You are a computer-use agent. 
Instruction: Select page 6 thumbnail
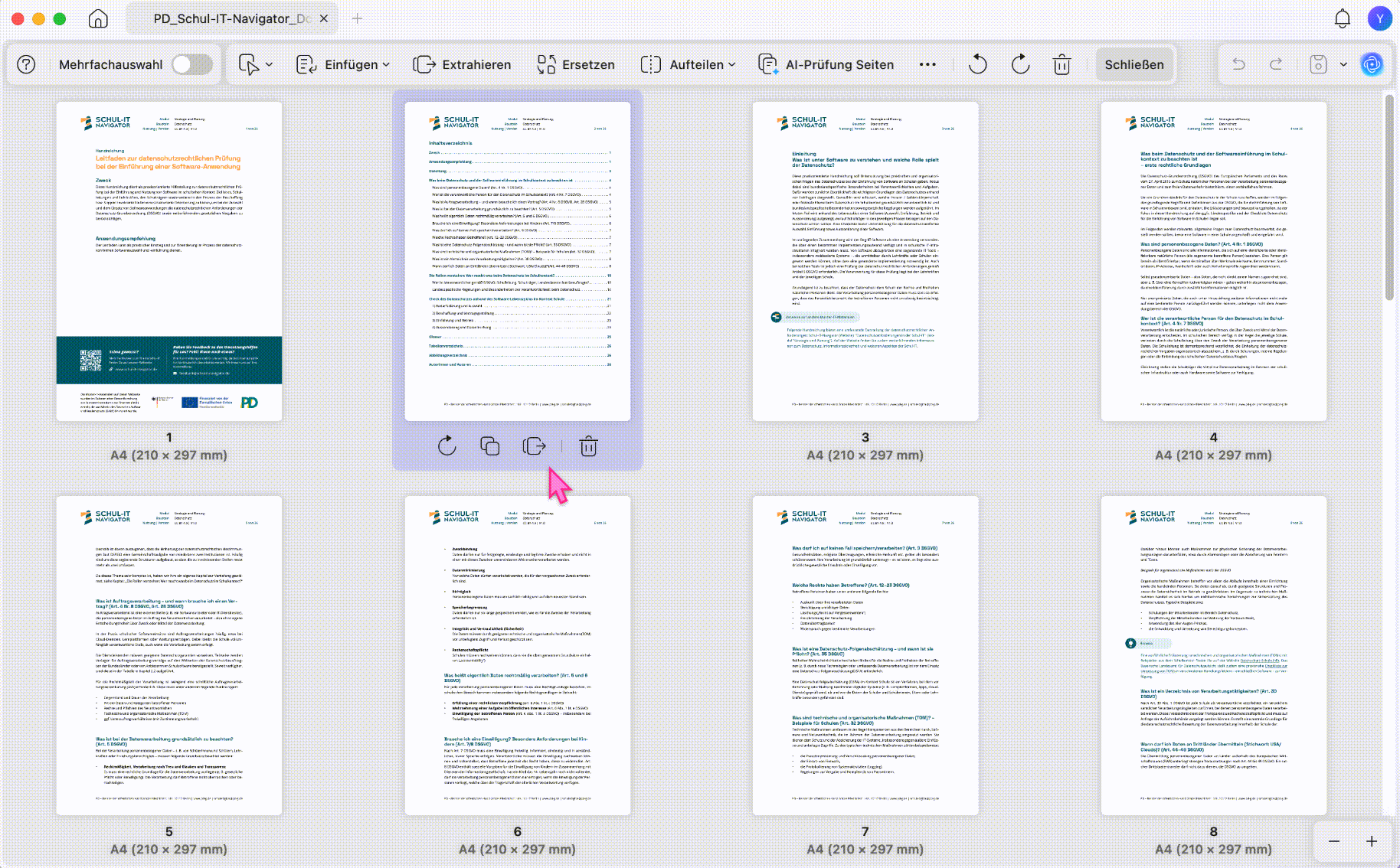click(x=518, y=656)
